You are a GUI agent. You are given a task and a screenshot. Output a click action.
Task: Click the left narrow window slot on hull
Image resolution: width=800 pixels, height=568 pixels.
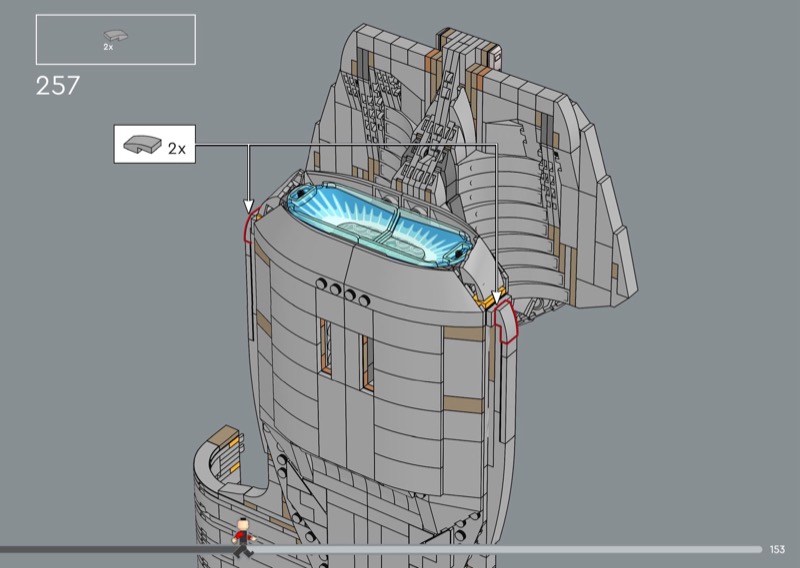click(x=325, y=348)
